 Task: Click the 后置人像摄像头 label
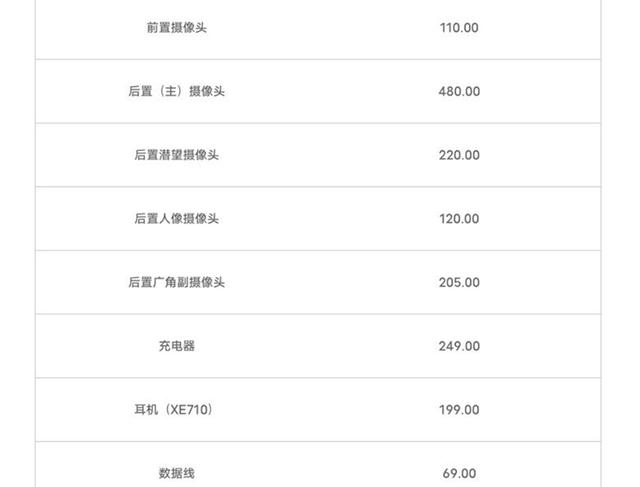(x=176, y=219)
